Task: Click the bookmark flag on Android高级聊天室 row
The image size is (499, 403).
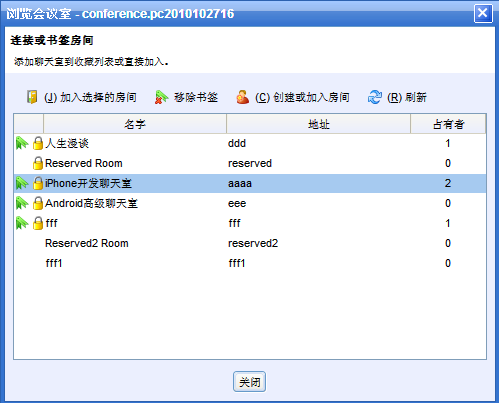Action: pos(22,203)
